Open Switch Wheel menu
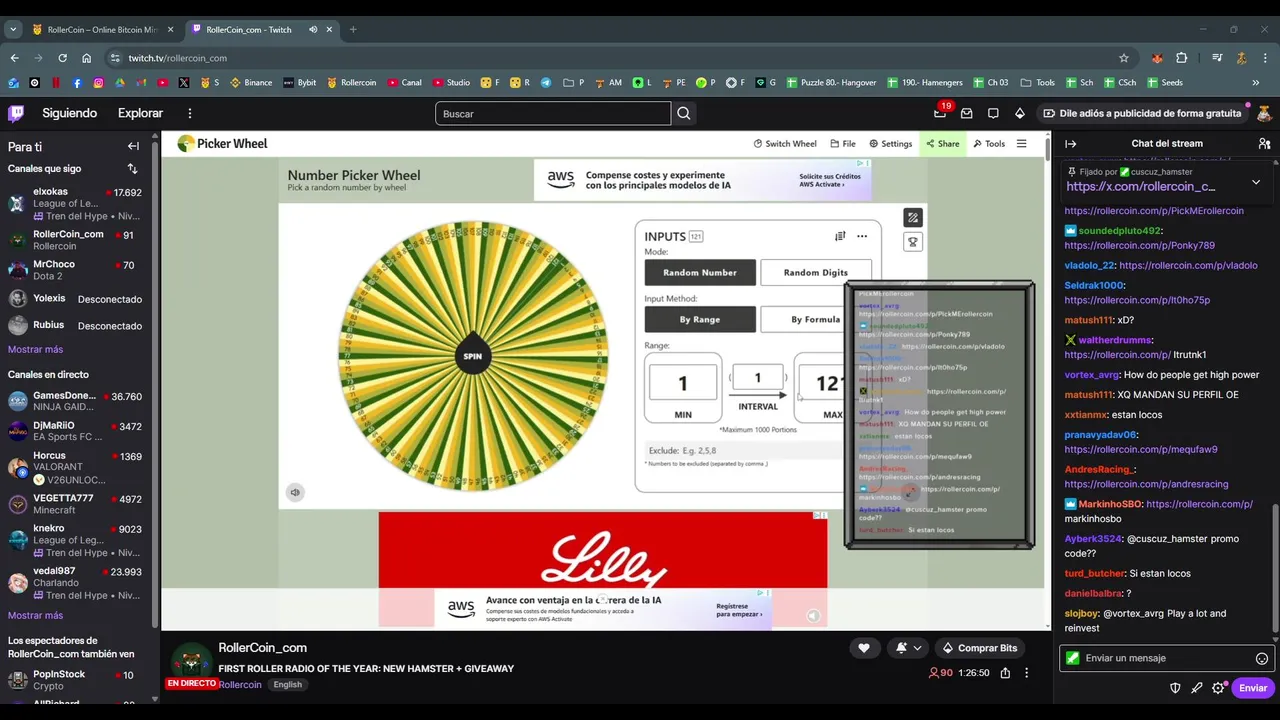The image size is (1280, 720). coord(785,143)
